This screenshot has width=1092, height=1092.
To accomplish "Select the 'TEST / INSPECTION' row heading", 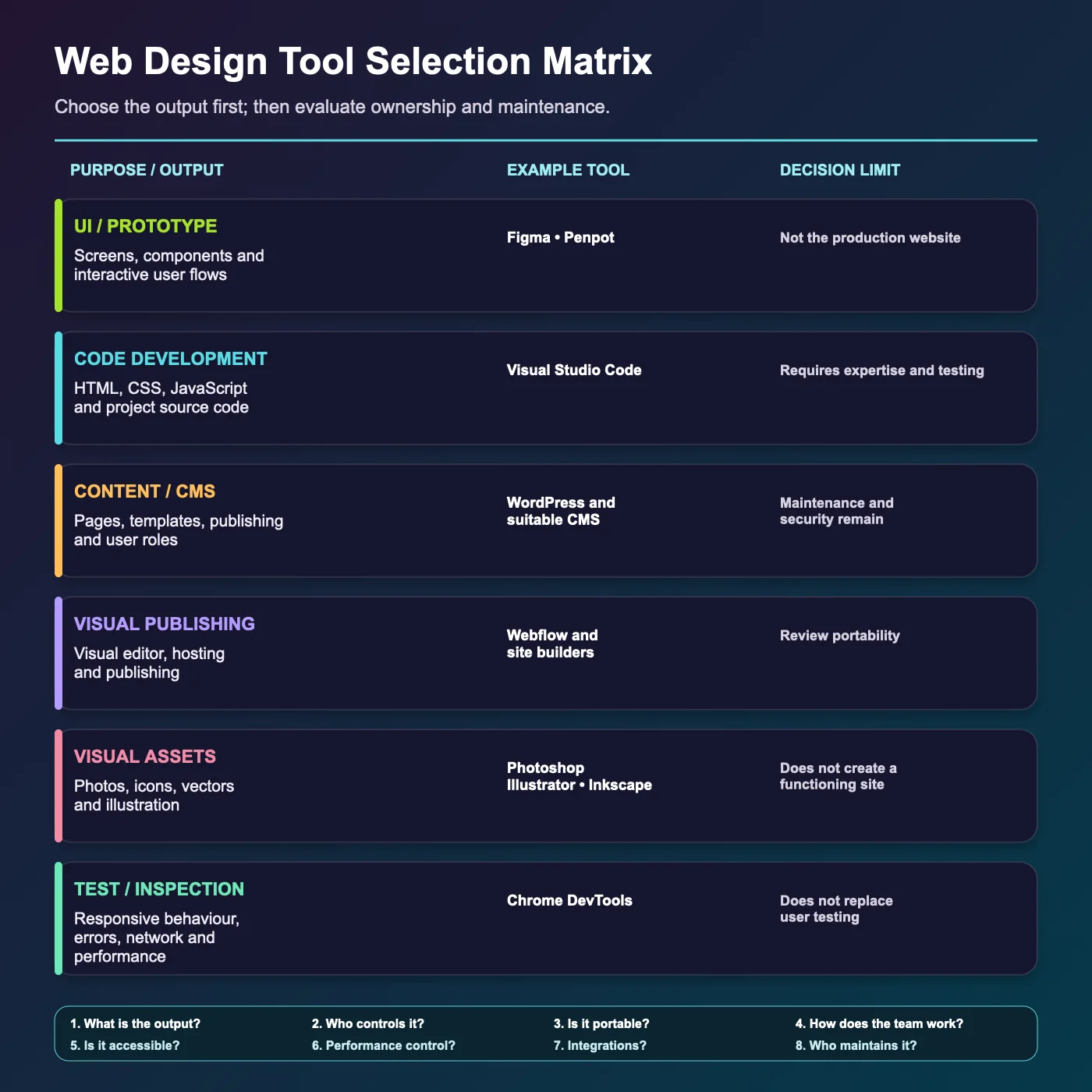I will 159,889.
